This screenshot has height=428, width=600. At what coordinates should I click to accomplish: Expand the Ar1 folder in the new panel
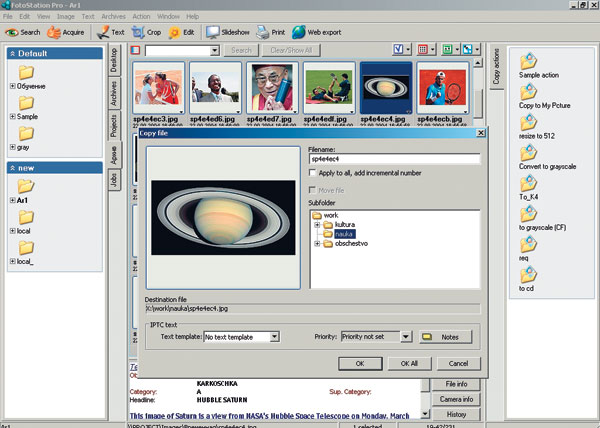tap(12, 200)
